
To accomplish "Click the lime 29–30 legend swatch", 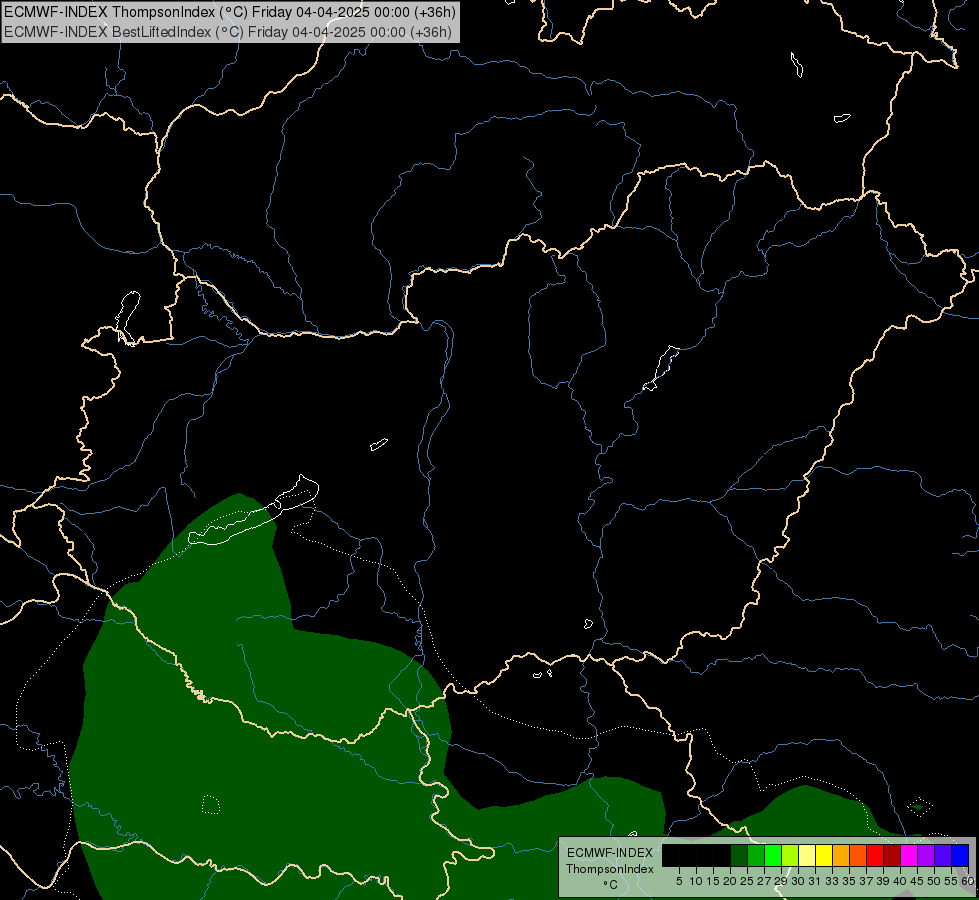I will [790, 855].
